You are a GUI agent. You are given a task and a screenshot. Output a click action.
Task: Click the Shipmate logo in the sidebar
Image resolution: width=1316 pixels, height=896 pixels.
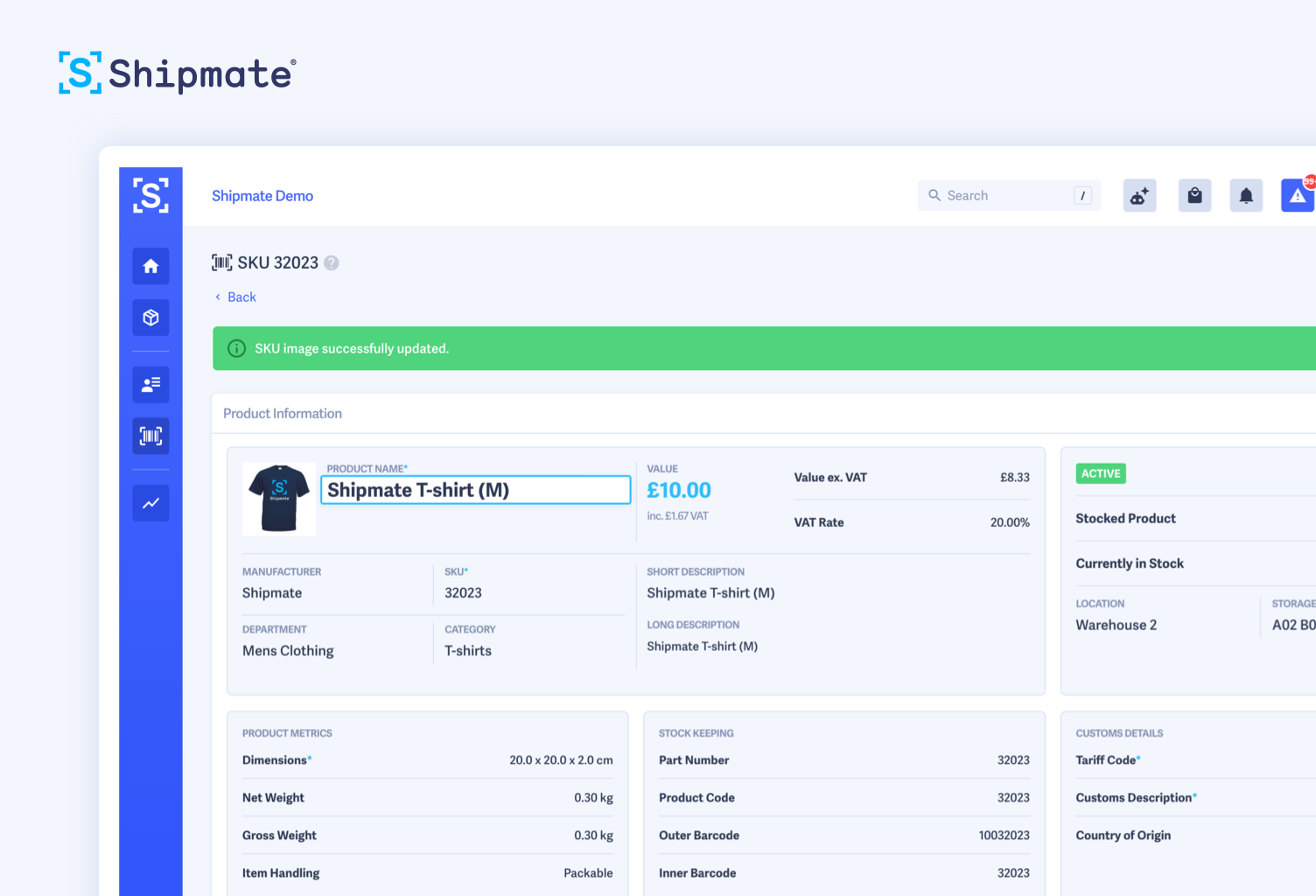(x=150, y=195)
